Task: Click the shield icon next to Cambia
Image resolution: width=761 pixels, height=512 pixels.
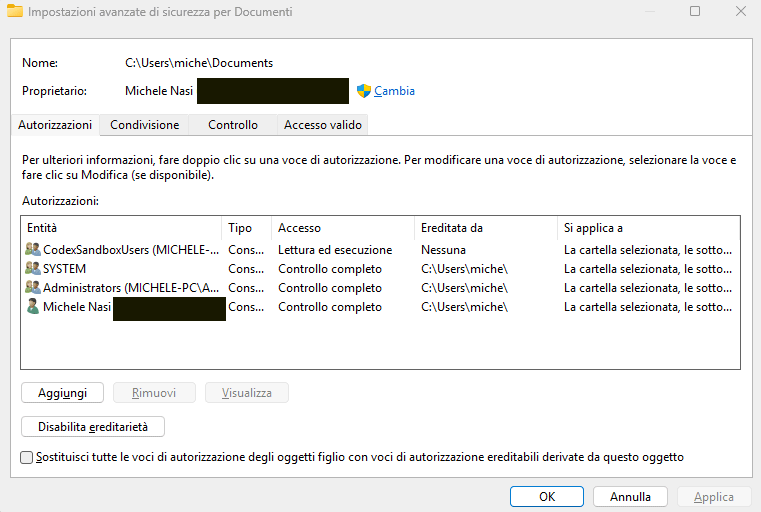Action: coord(364,91)
